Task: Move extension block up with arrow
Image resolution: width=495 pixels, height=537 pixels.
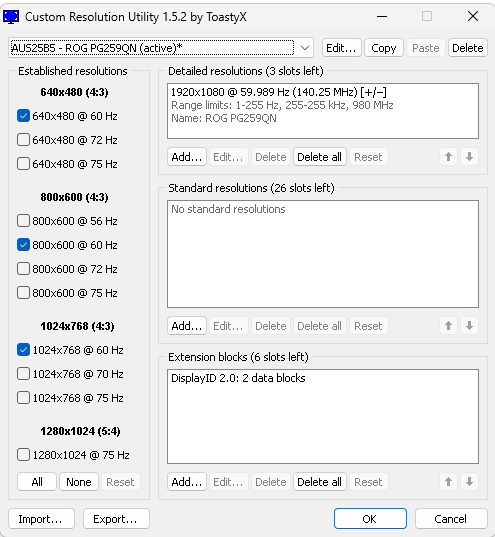Action: click(448, 482)
